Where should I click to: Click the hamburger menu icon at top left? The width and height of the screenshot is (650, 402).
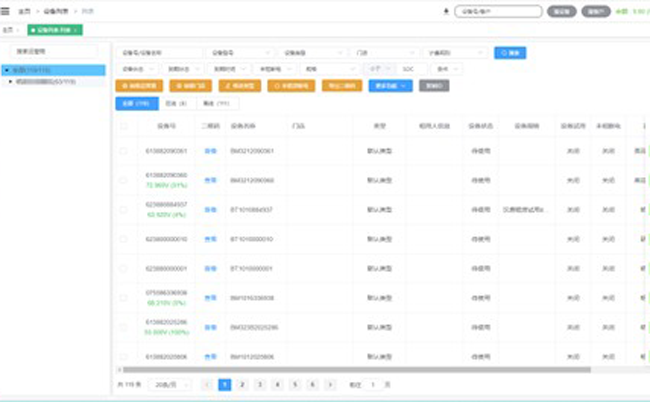click(x=9, y=12)
